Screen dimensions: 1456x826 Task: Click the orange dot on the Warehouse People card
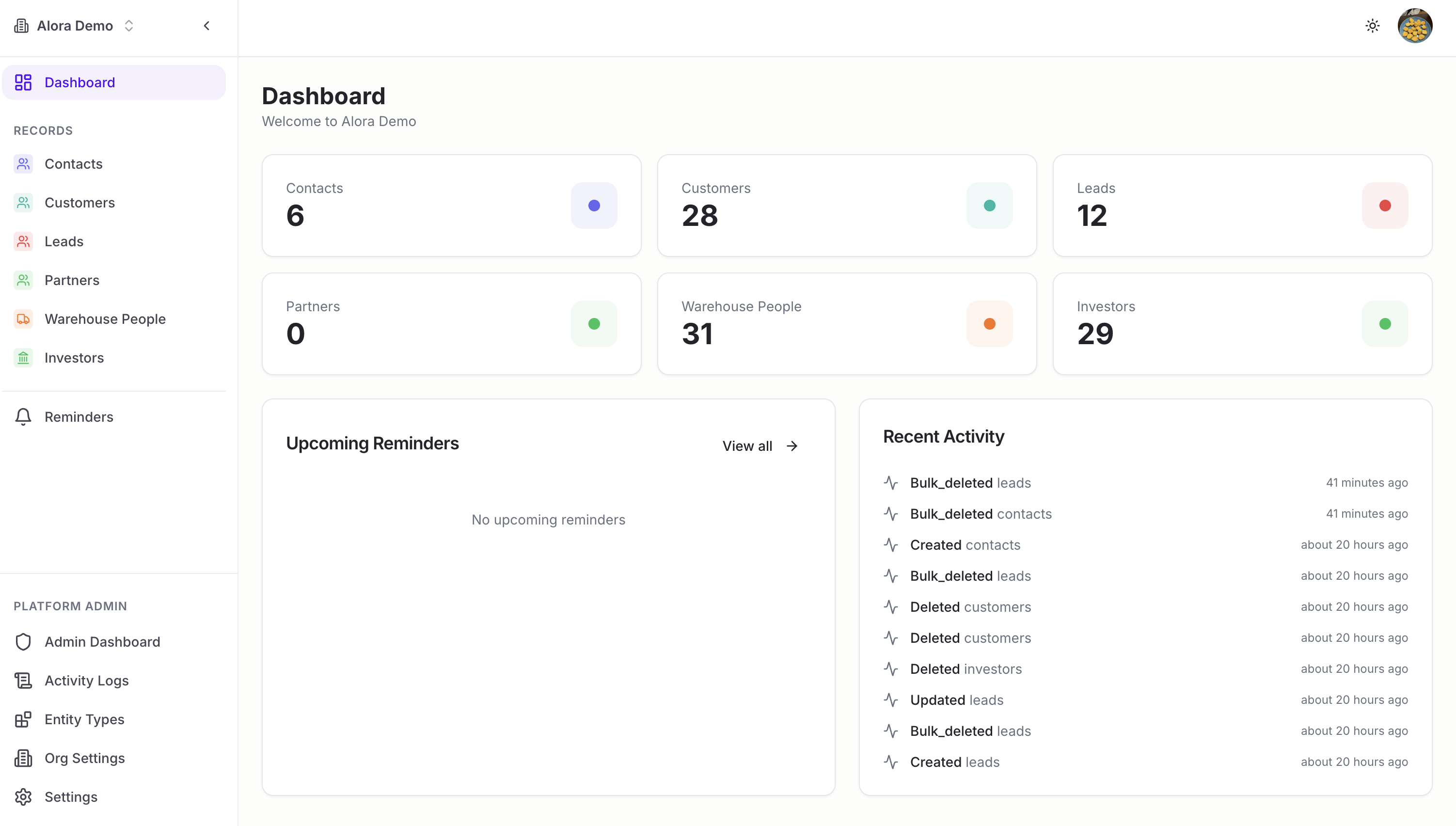coord(989,324)
